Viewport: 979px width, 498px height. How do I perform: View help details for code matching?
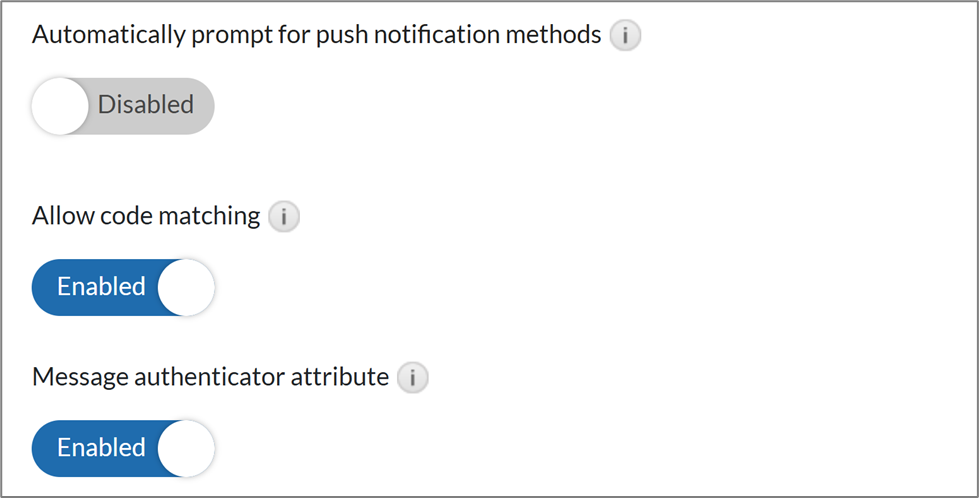tap(284, 216)
